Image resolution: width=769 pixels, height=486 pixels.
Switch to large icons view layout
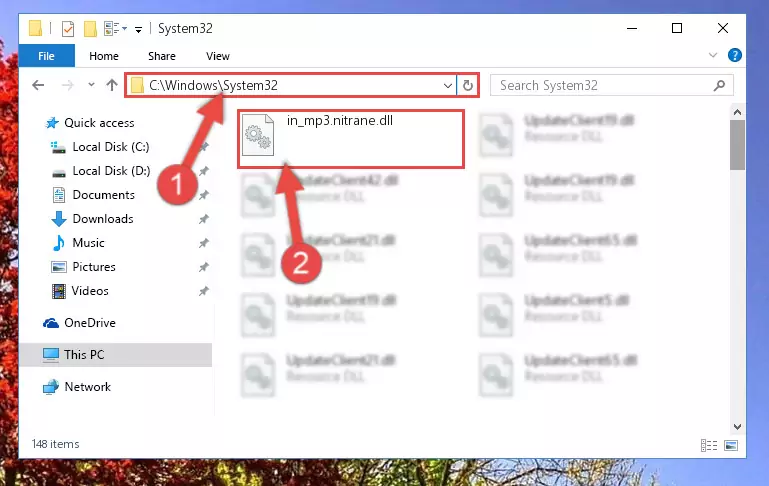pos(731,445)
